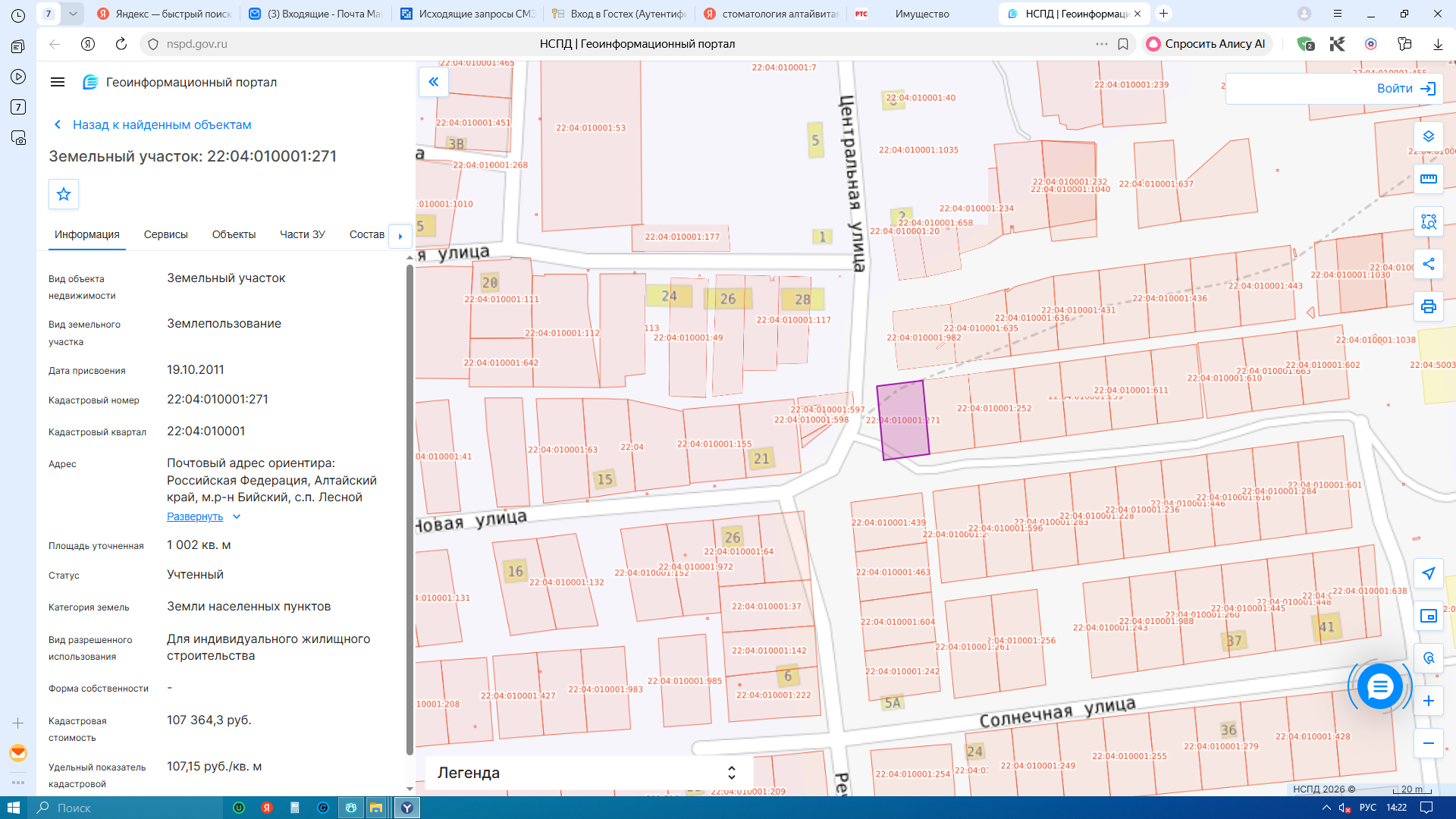The width and height of the screenshot is (1456, 819).
Task: Click parcel label 22:04:010001:1035 on map
Action: (x=918, y=150)
